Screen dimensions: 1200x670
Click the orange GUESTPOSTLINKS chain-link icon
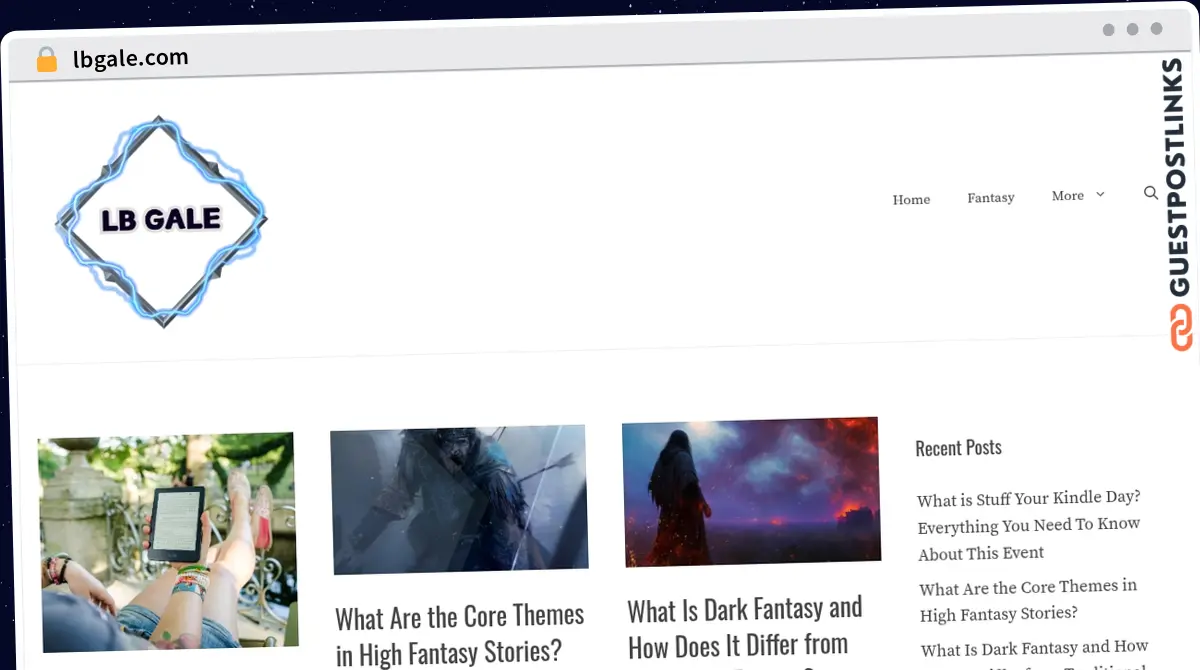(1181, 327)
